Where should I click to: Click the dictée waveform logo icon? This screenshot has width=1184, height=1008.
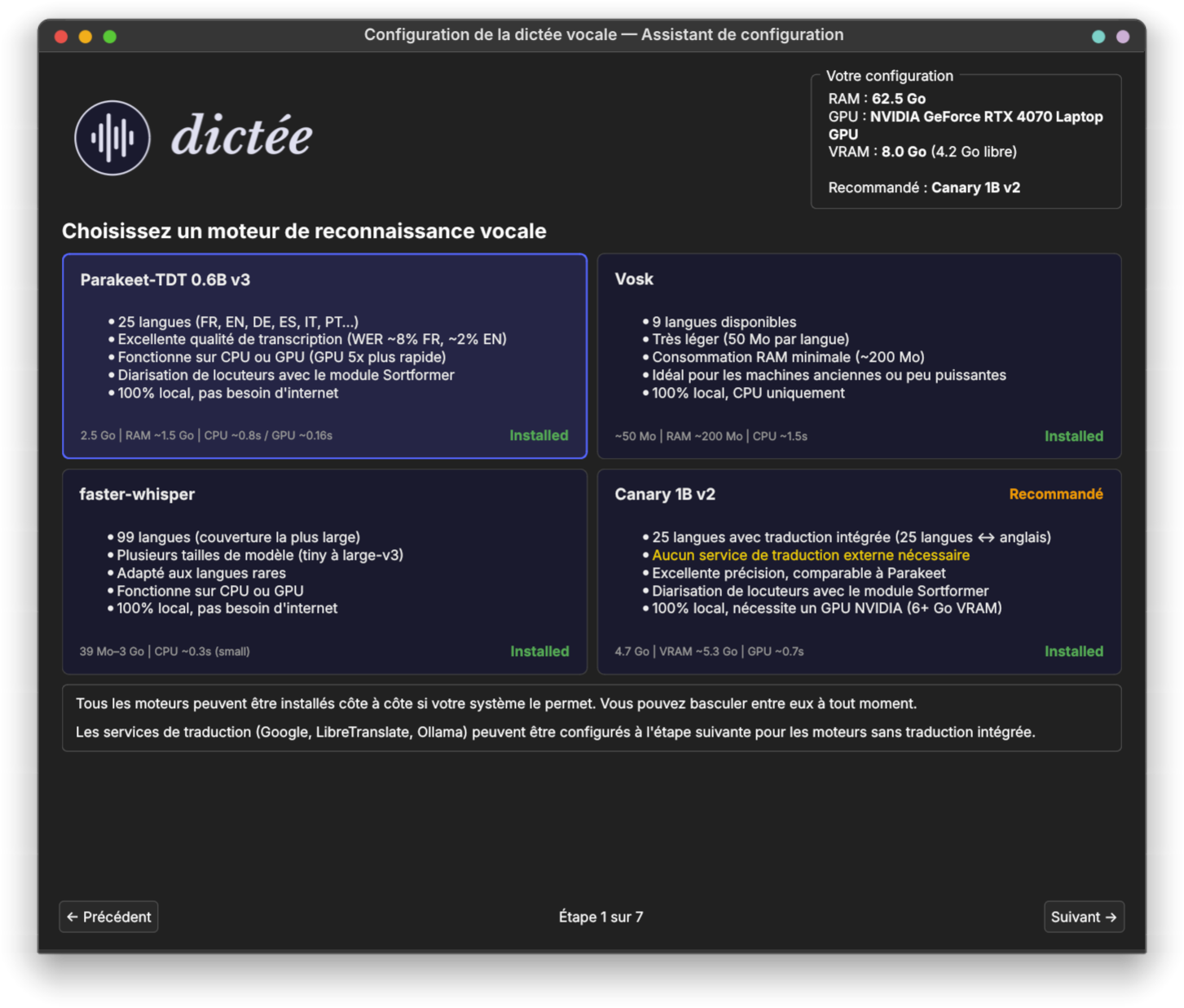click(112, 138)
